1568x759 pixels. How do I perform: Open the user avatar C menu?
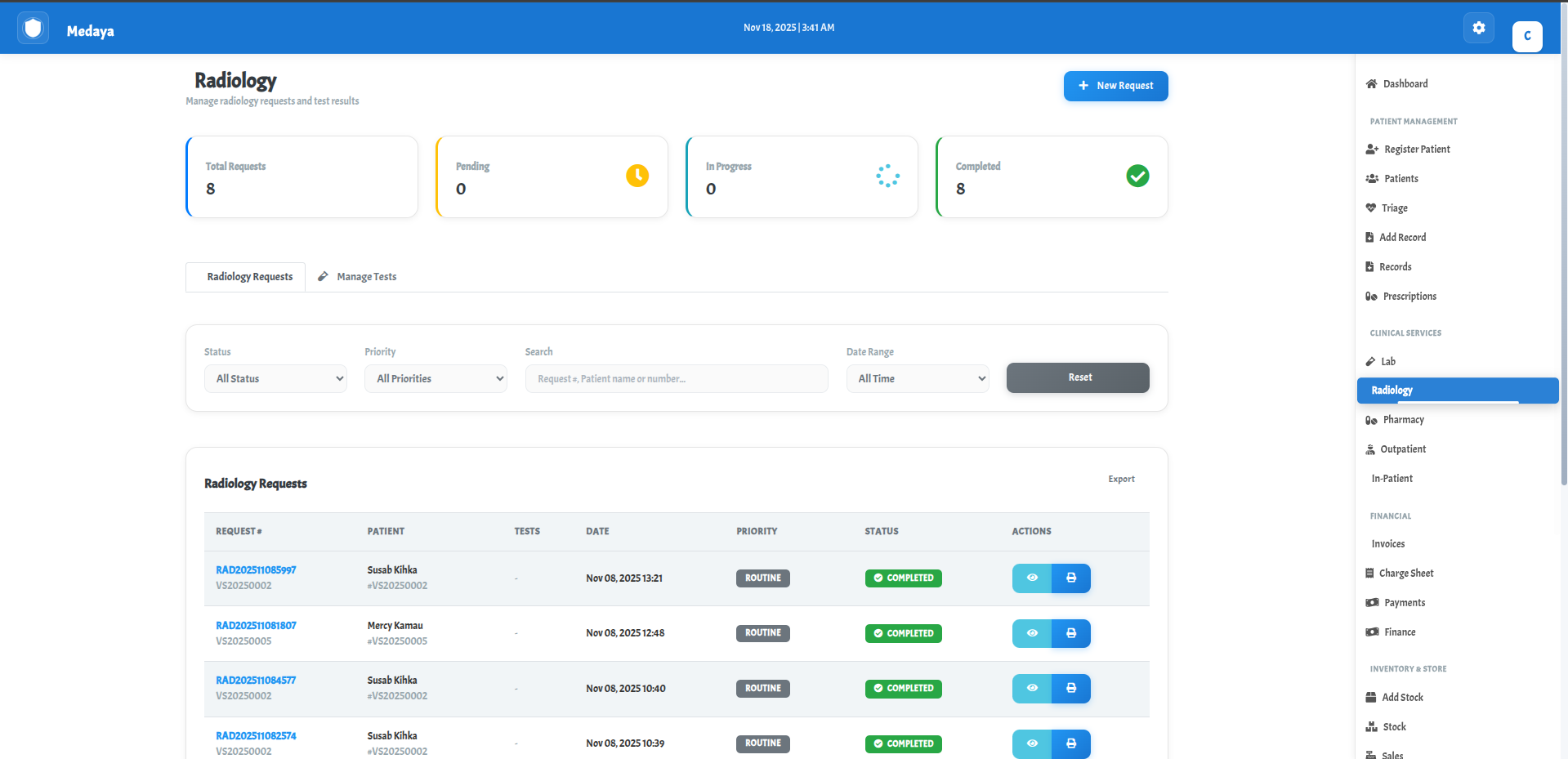[1526, 36]
